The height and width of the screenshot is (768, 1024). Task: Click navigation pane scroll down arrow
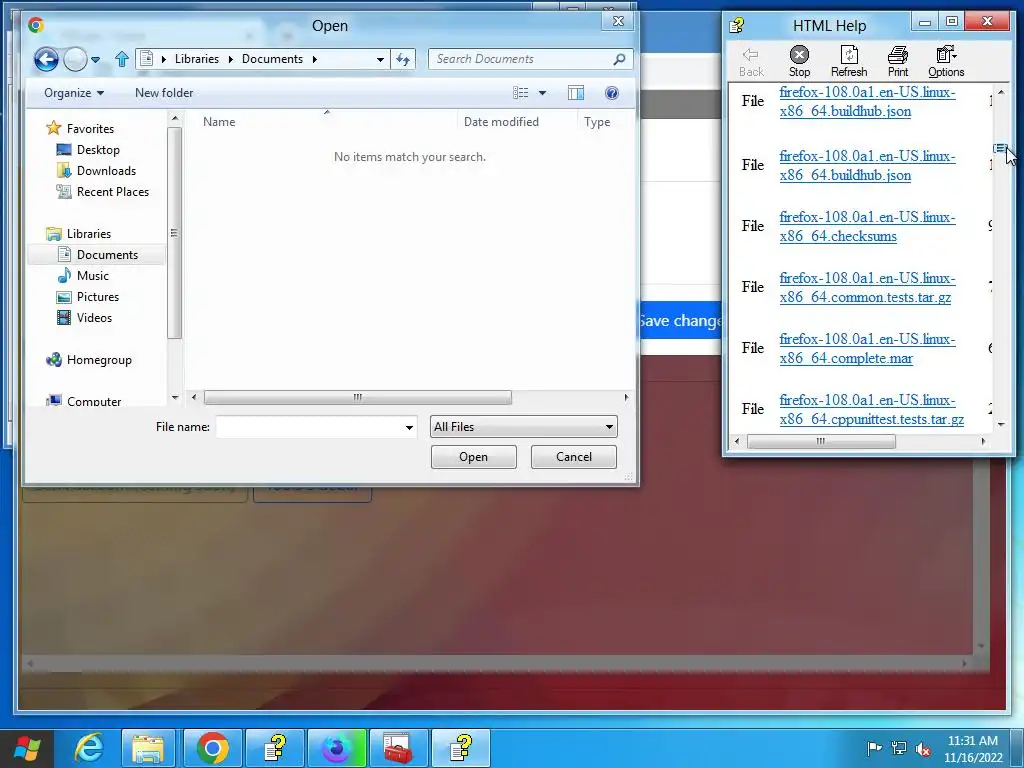point(174,397)
